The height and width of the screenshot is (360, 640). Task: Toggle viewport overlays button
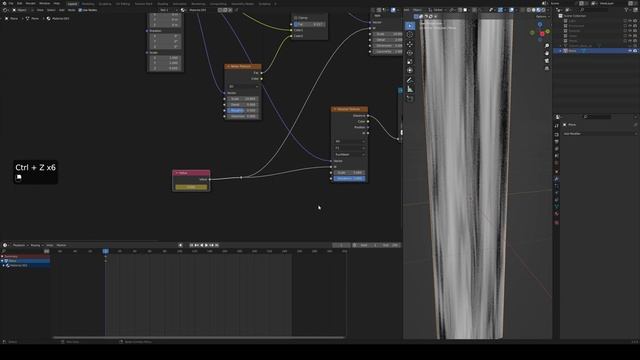pos(511,10)
